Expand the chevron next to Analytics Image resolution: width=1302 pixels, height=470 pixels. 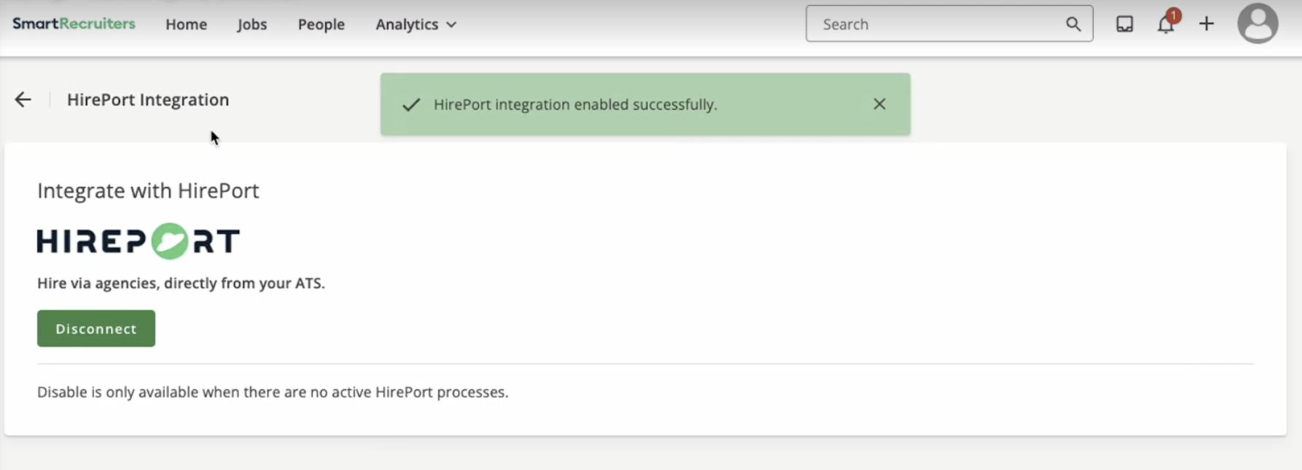[451, 25]
